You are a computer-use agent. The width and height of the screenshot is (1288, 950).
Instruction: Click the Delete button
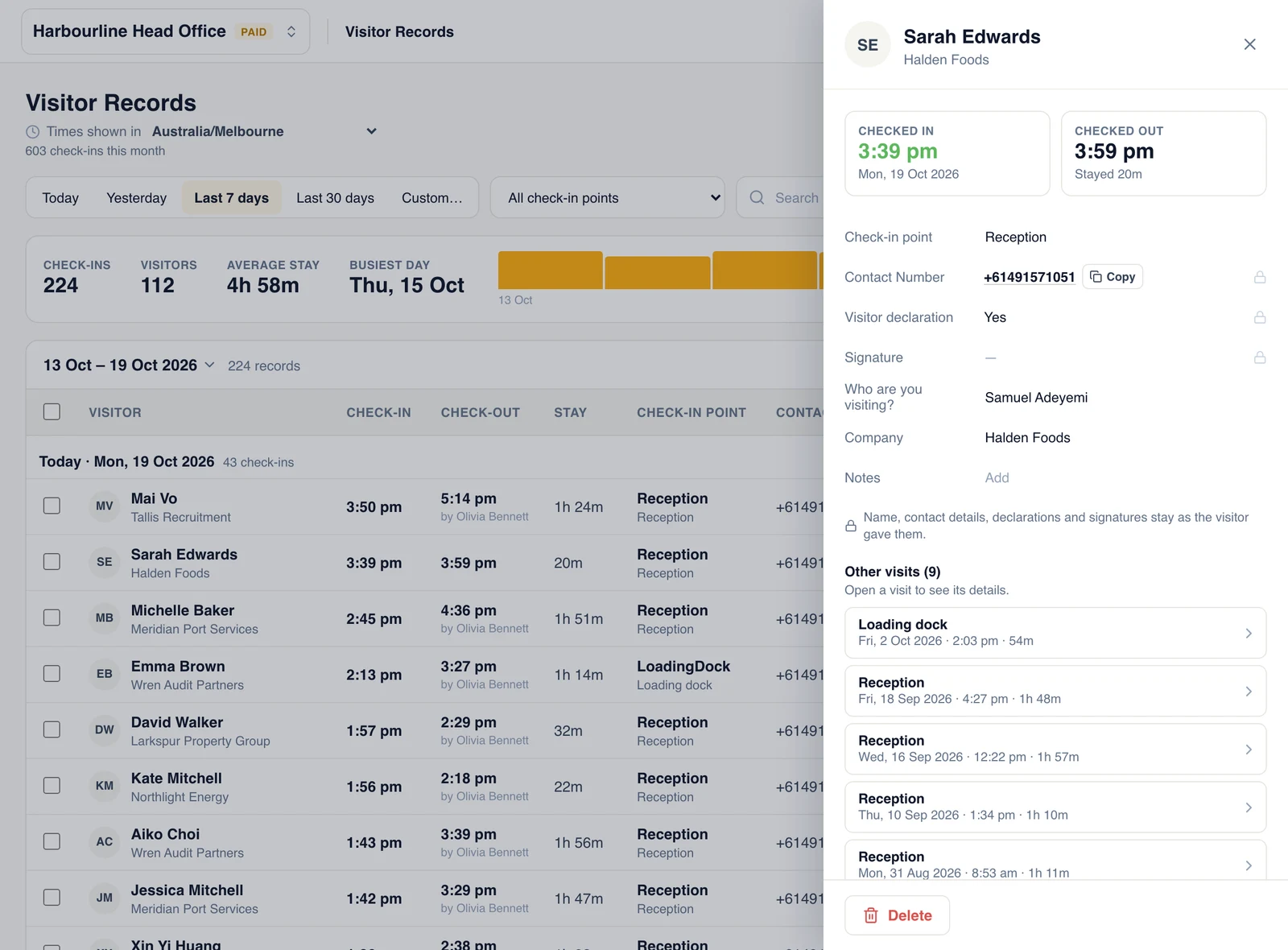897,915
